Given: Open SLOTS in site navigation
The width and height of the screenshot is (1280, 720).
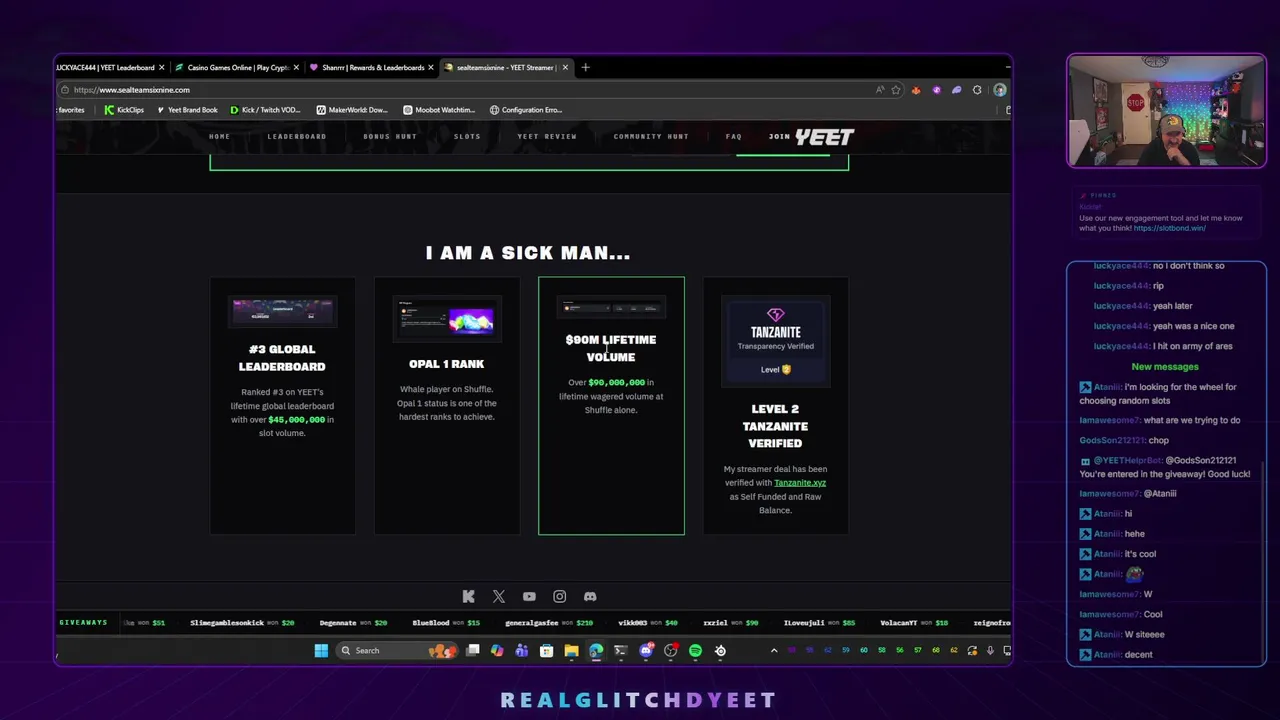Looking at the screenshot, I should (x=467, y=136).
